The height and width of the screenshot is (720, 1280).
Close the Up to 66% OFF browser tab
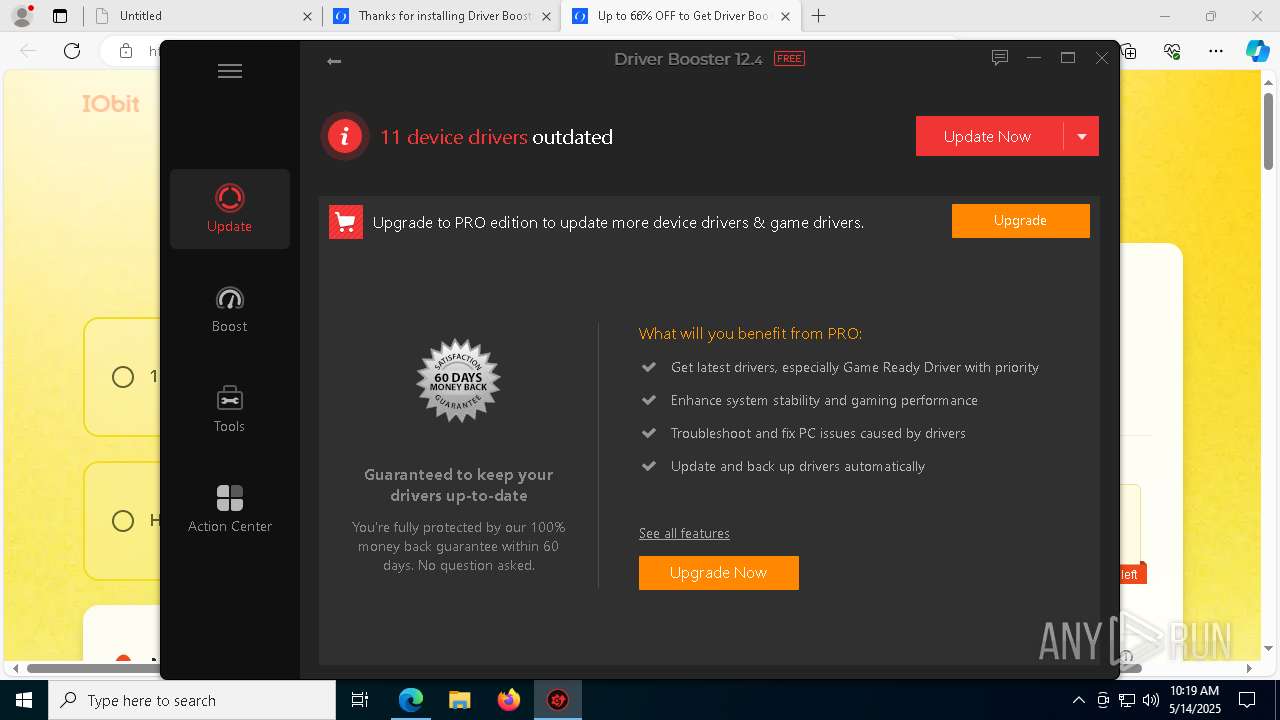(785, 16)
